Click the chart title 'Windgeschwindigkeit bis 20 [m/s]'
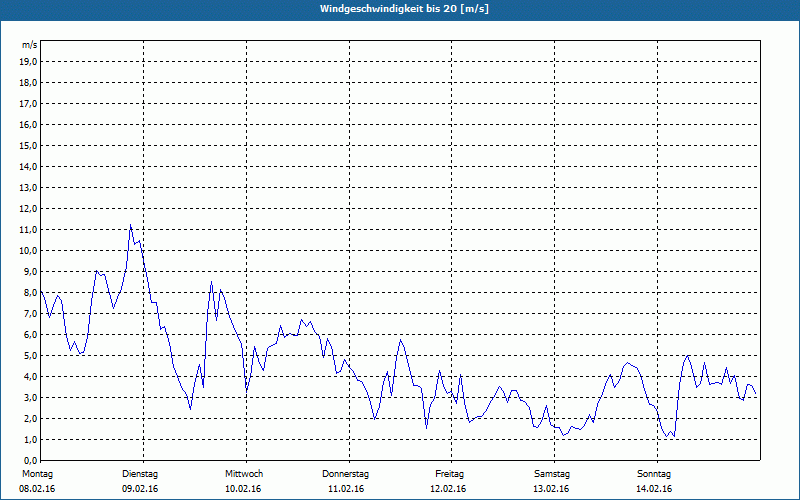Image resolution: width=800 pixels, height=500 pixels. coord(404,9)
